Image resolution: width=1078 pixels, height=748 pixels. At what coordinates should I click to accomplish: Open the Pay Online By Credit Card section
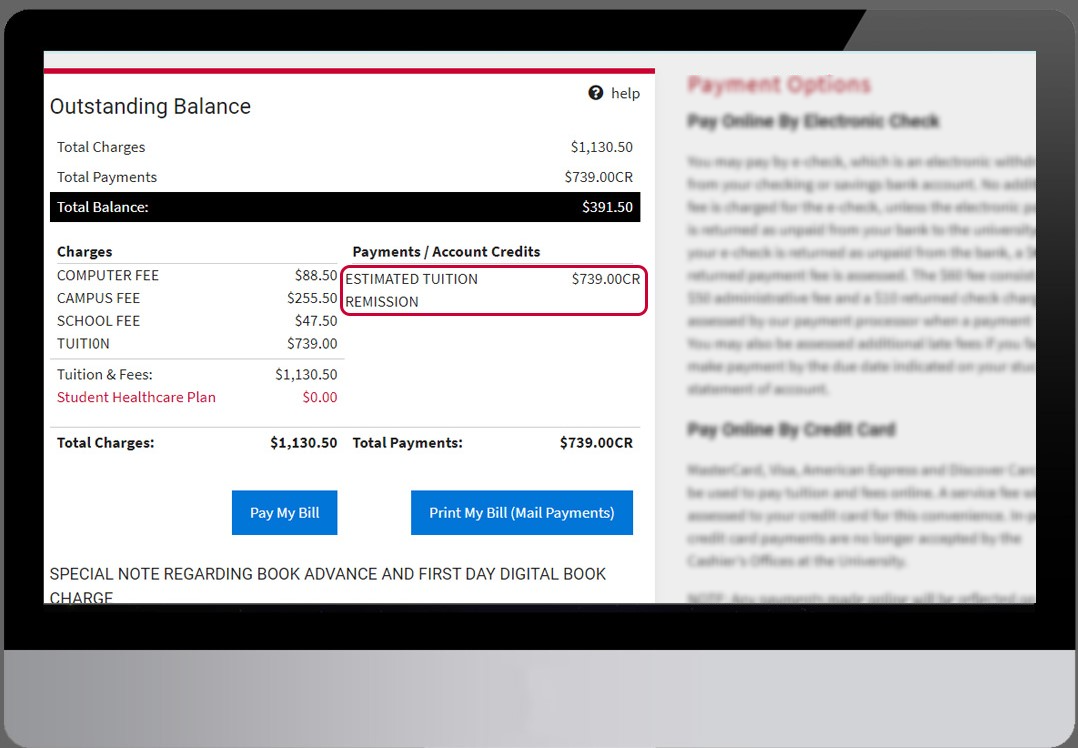(789, 429)
